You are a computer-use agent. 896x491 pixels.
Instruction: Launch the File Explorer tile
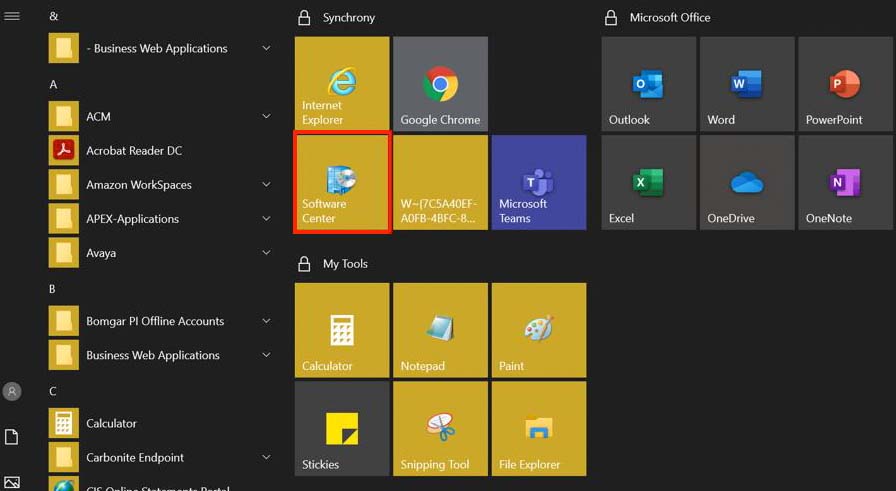539,428
